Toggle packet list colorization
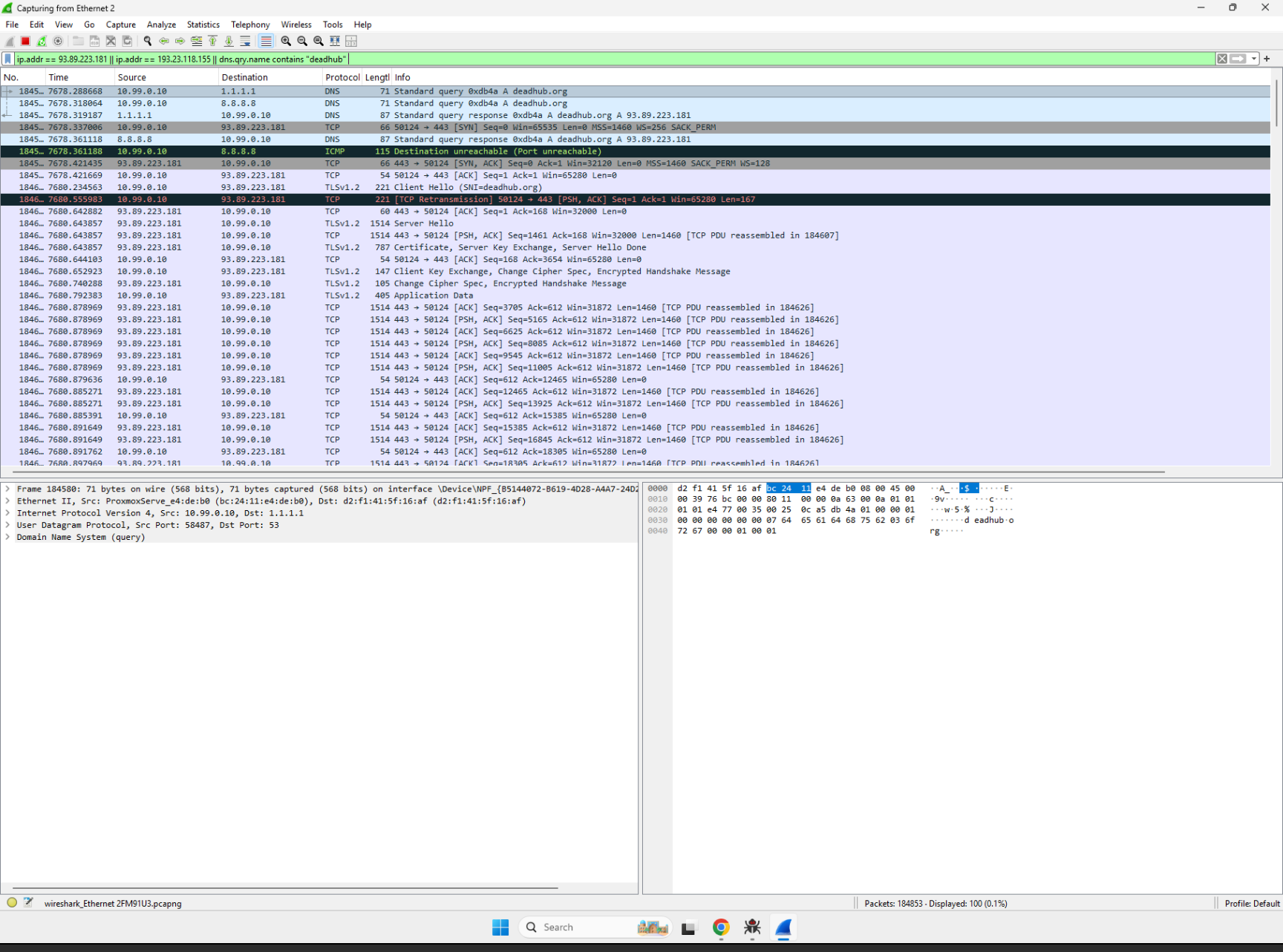1283x952 pixels. (266, 42)
